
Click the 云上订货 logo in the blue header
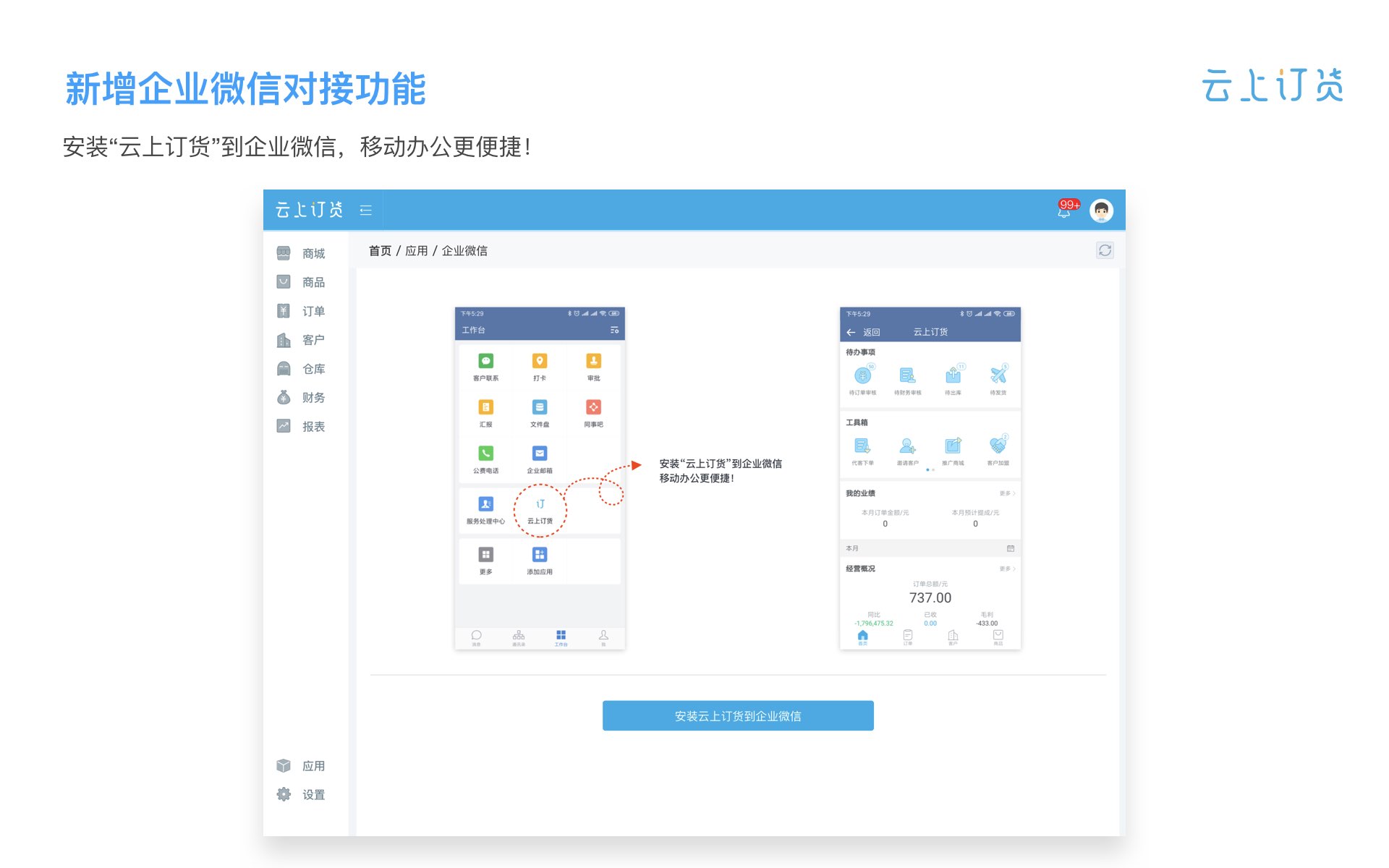pyautogui.click(x=309, y=210)
